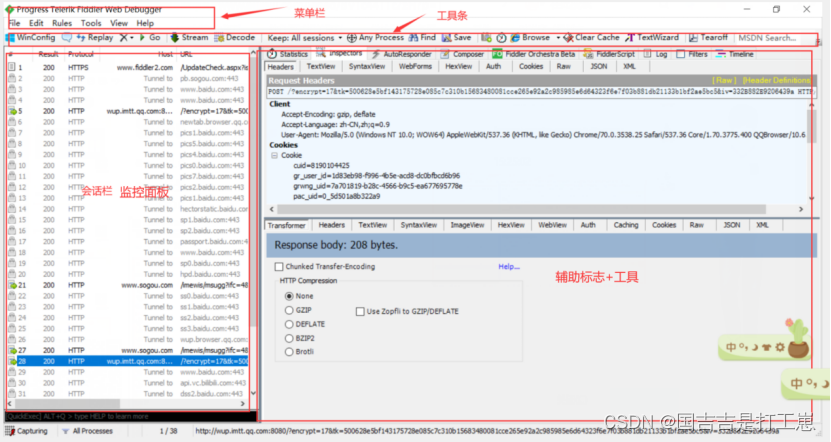This screenshot has width=831, height=442.
Task: Click the camera screenshot toolbar icon
Action: pyautogui.click(x=486, y=38)
